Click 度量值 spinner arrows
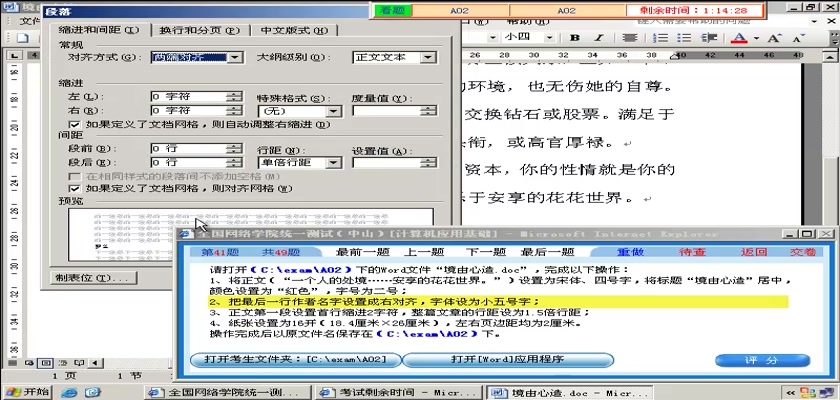Image resolution: width=840 pixels, height=400 pixels. click(x=430, y=111)
